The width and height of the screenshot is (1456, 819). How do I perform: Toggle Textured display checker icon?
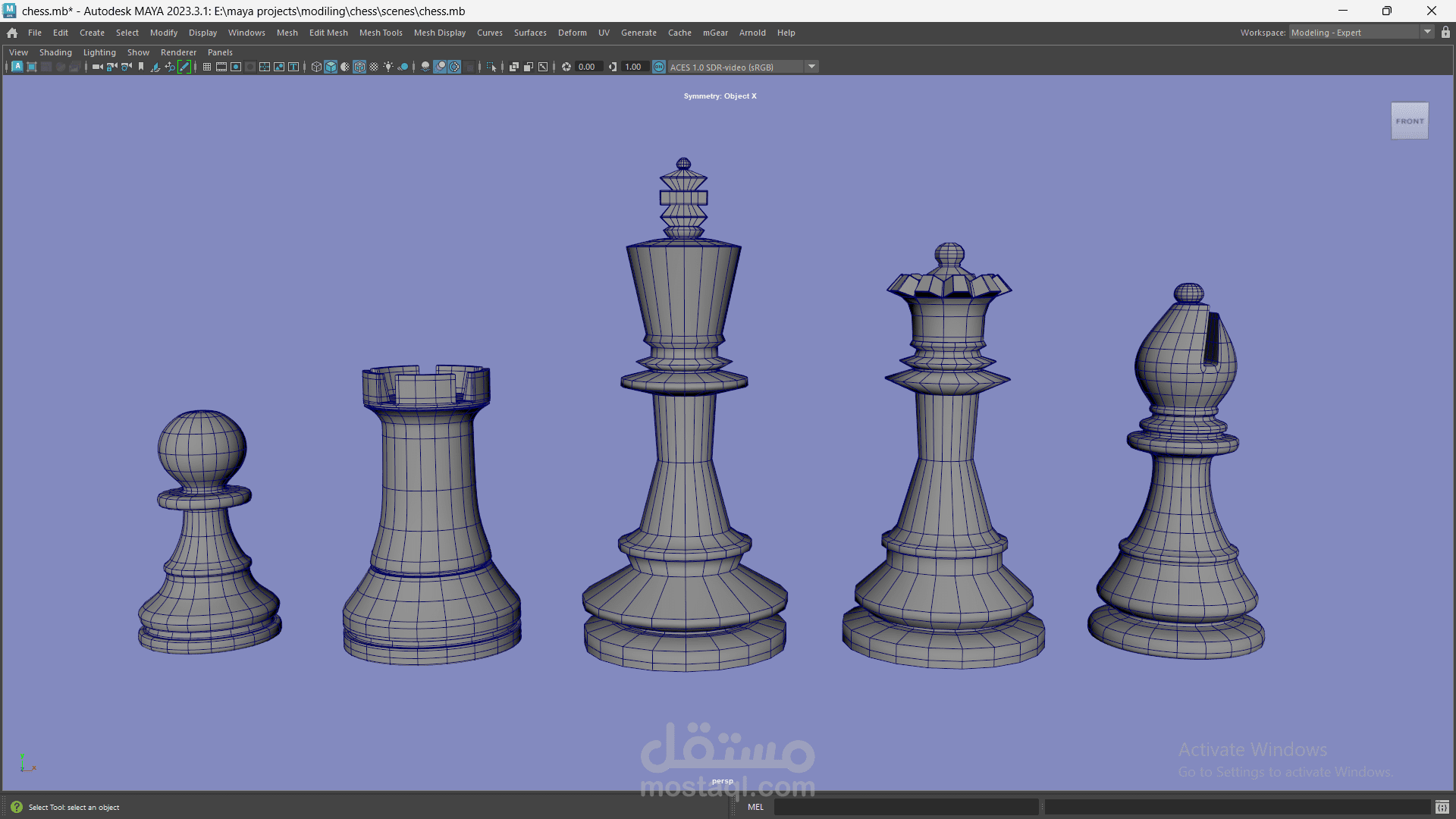pos(374,67)
